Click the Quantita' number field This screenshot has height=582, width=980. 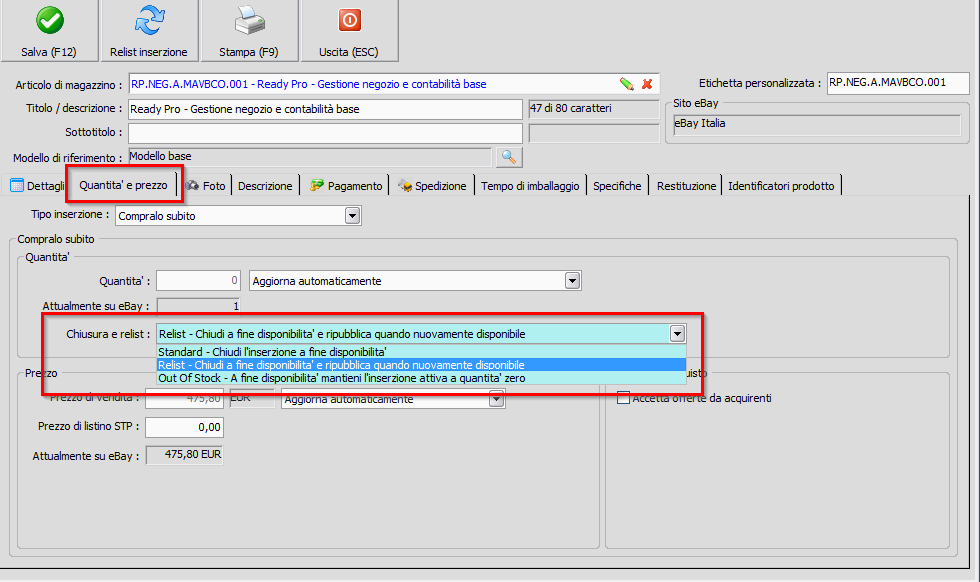(198, 281)
